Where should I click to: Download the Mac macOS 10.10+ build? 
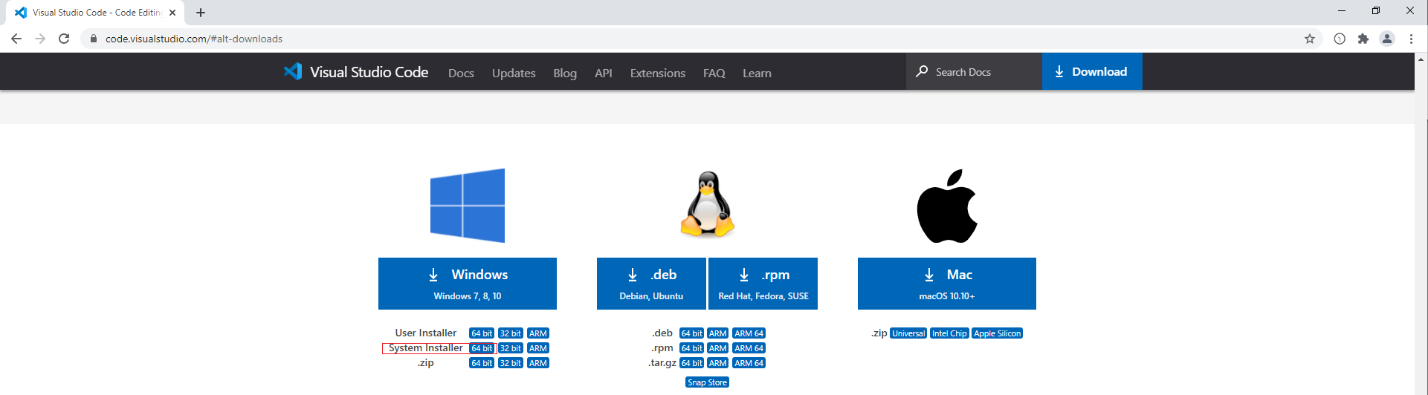(x=947, y=284)
